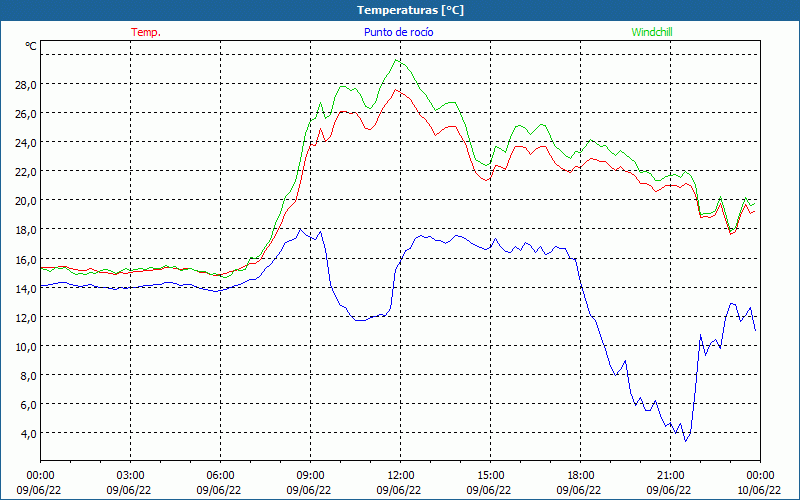Click the 20,0 y-axis value

tap(26, 201)
